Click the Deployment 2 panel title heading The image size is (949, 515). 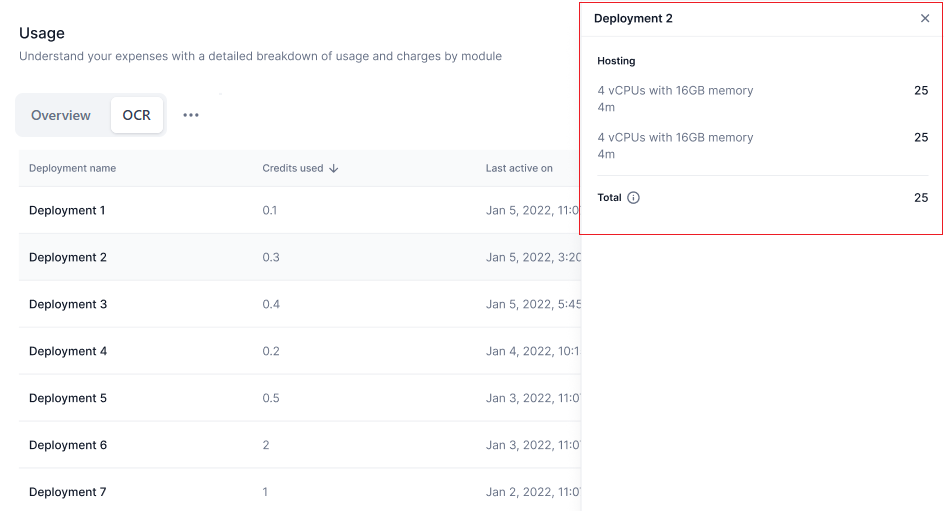(633, 18)
